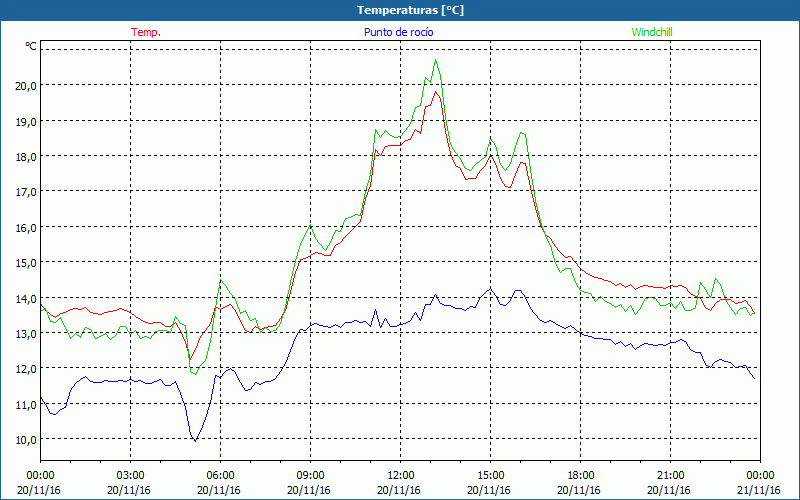Select the blue Punto de rocío legend label
The height and width of the screenshot is (500, 800).
(398, 32)
